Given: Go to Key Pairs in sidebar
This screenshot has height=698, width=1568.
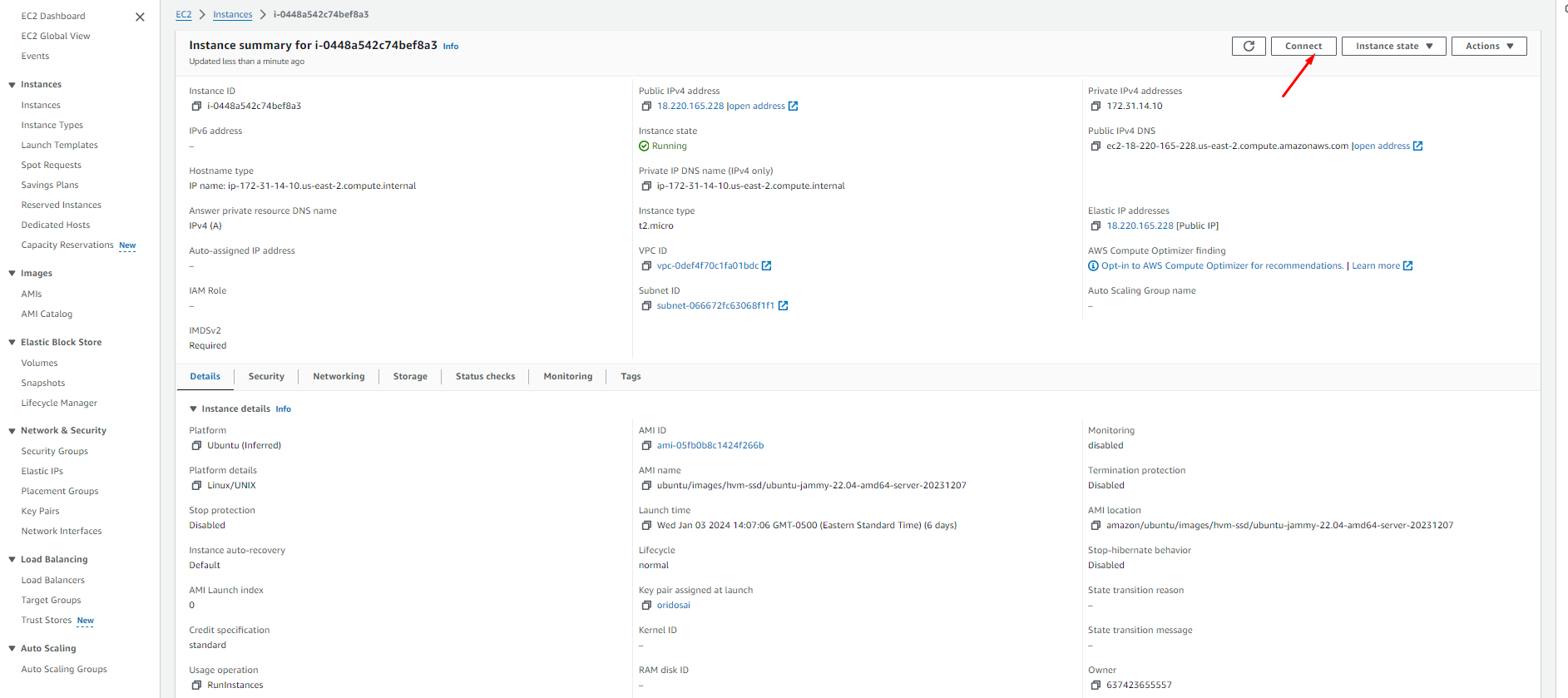Looking at the screenshot, I should 40,512.
